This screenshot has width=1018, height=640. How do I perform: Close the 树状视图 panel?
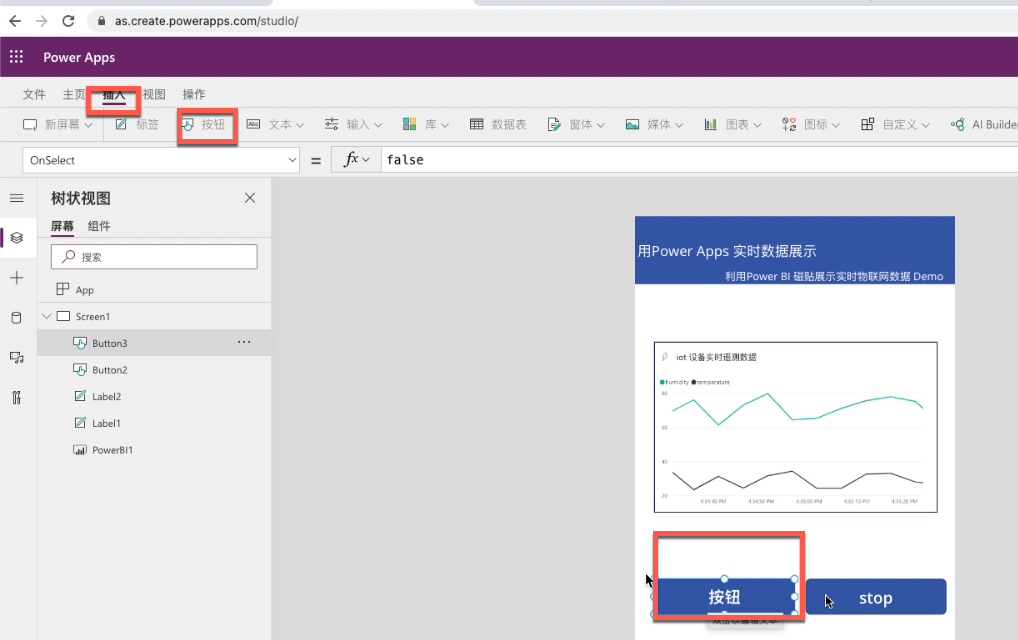pos(250,198)
